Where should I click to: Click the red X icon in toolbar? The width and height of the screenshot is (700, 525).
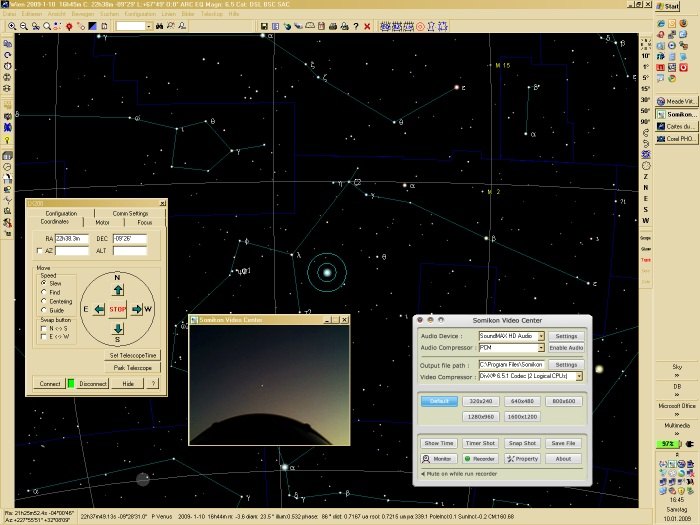[367, 26]
